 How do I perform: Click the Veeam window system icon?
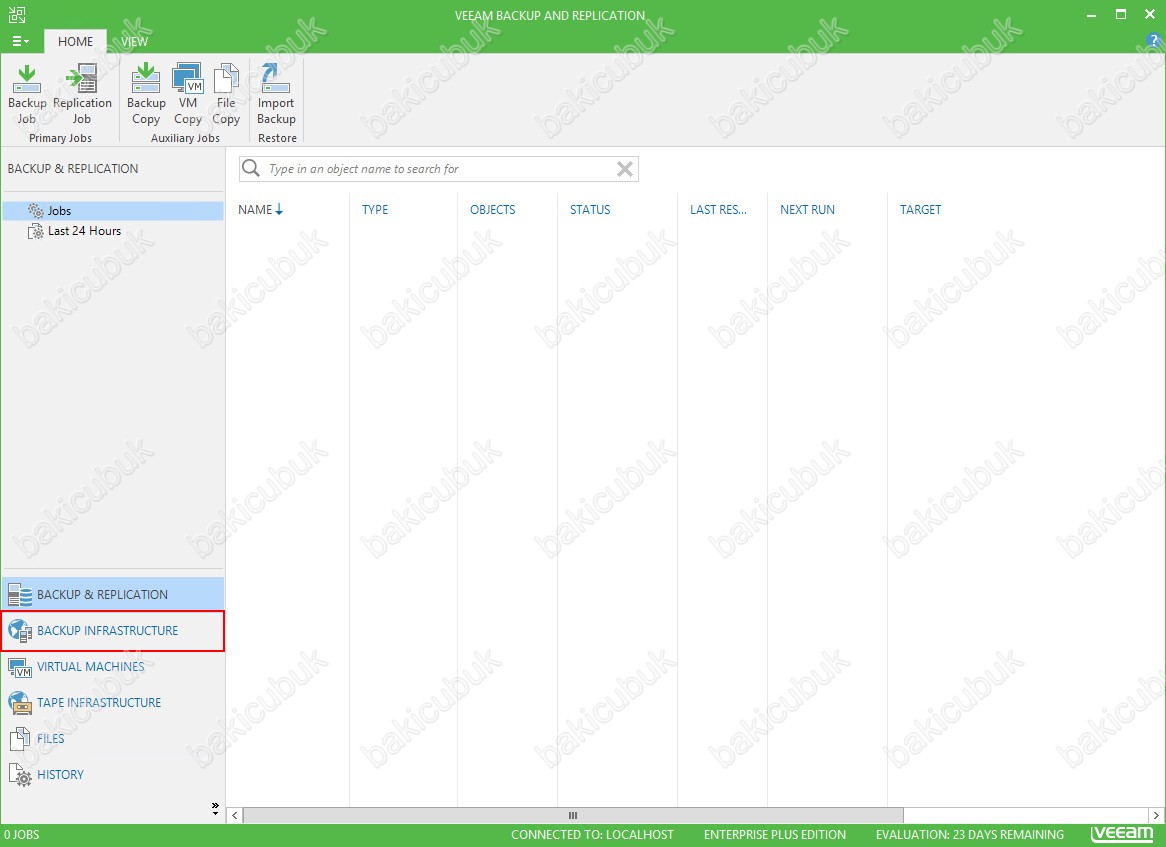pyautogui.click(x=17, y=14)
